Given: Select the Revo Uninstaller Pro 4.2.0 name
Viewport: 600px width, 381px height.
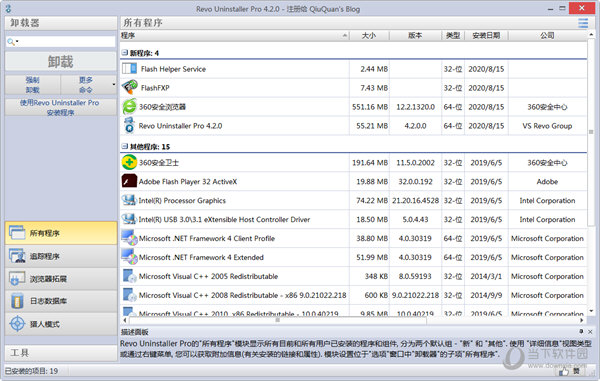Looking at the screenshot, I should click(180, 126).
